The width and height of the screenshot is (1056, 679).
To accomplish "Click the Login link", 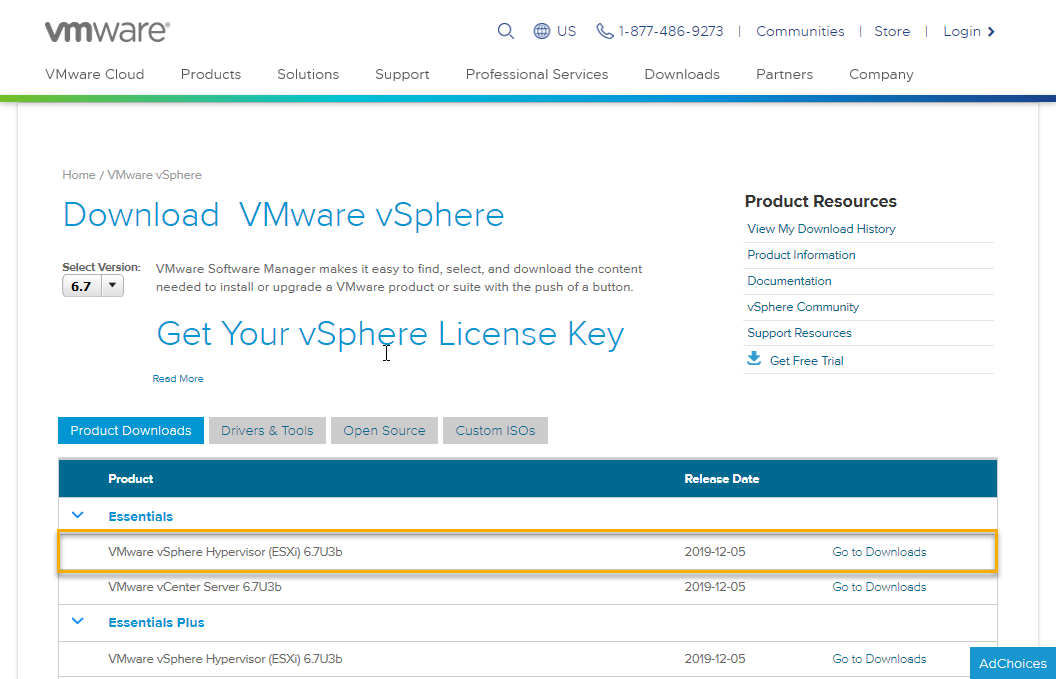I will click(x=962, y=31).
